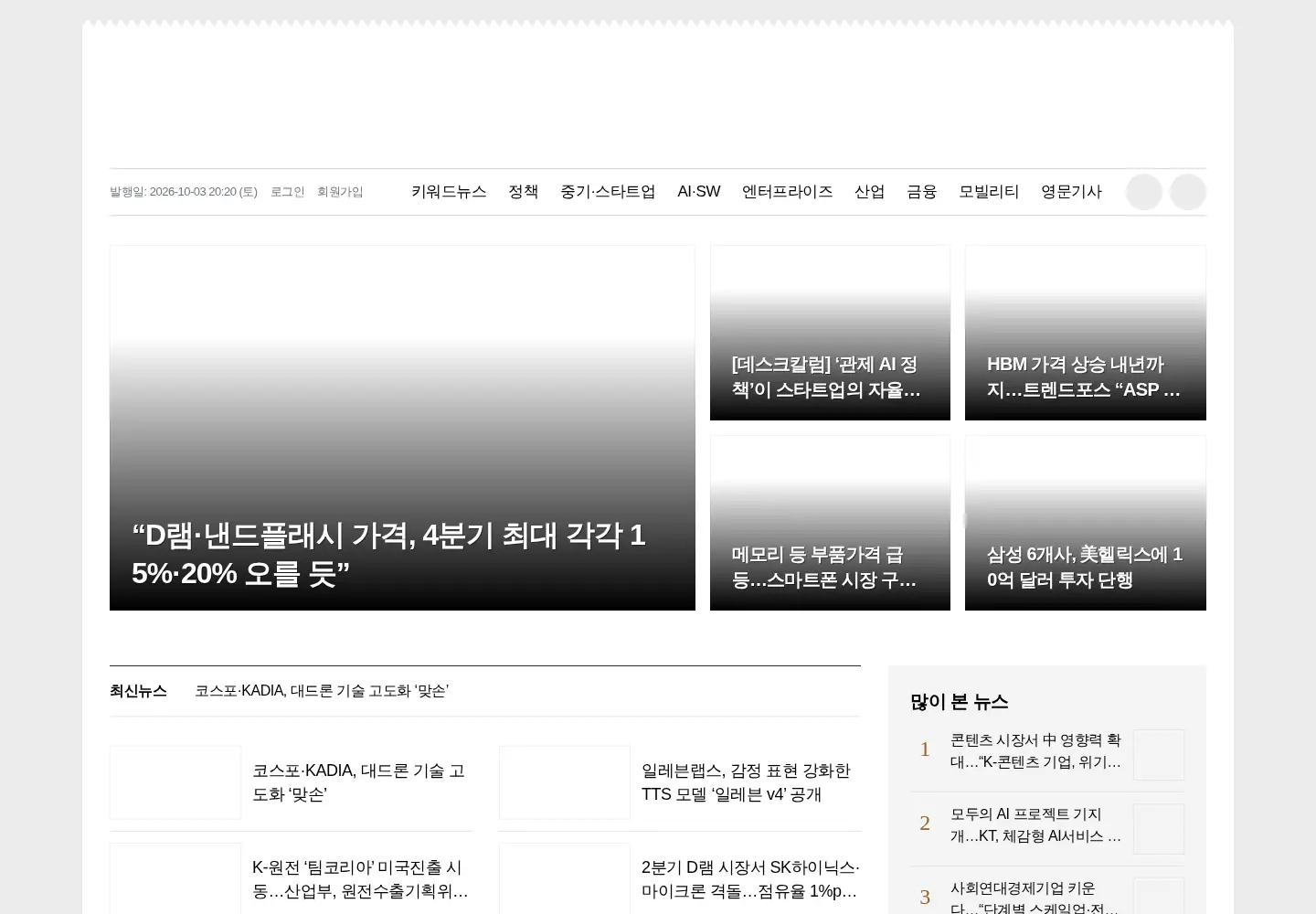Click the first round icon beside 영문기사
Viewport: 1316px width, 914px height.
click(x=1144, y=192)
